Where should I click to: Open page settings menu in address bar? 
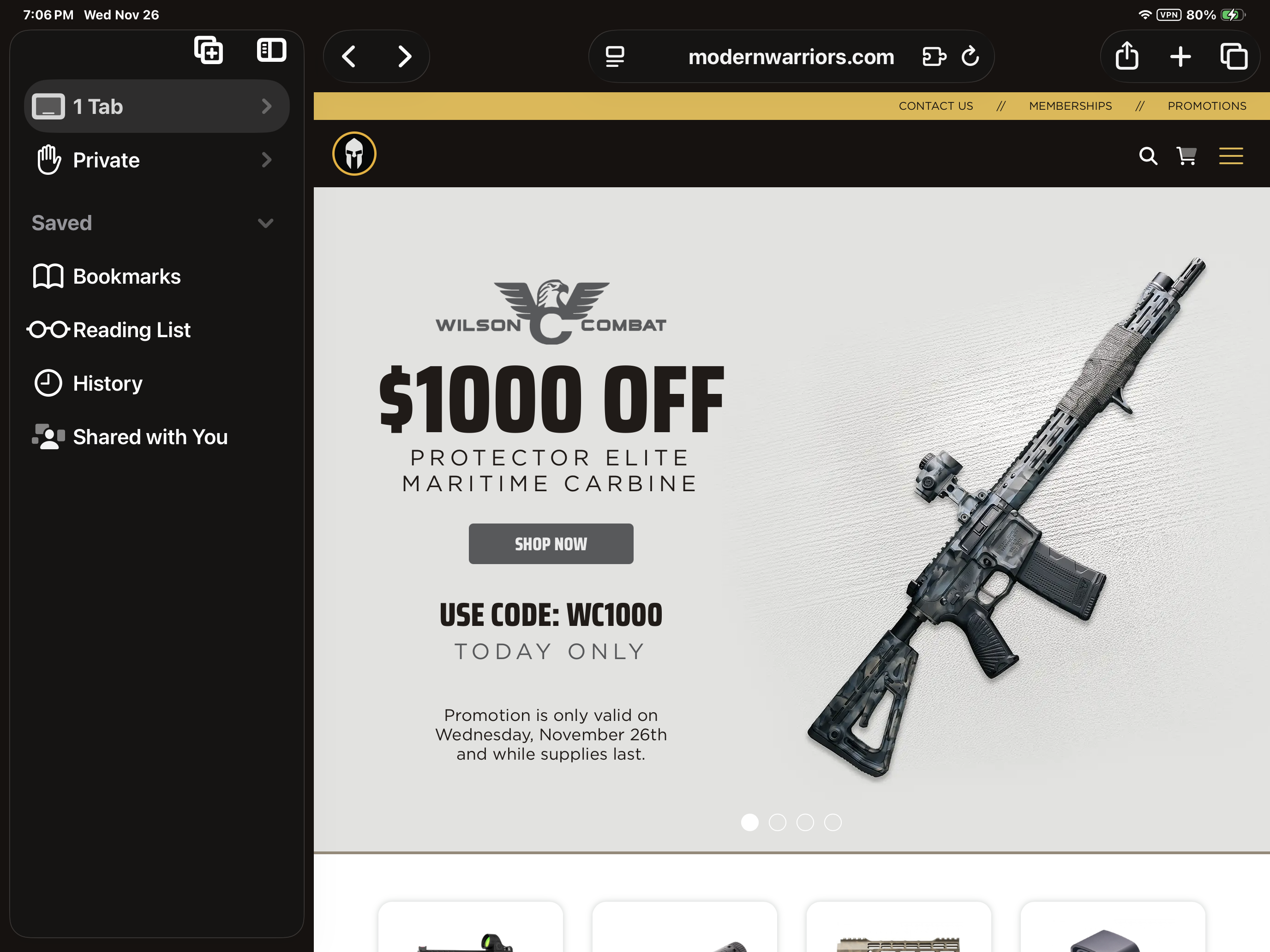pyautogui.click(x=615, y=56)
